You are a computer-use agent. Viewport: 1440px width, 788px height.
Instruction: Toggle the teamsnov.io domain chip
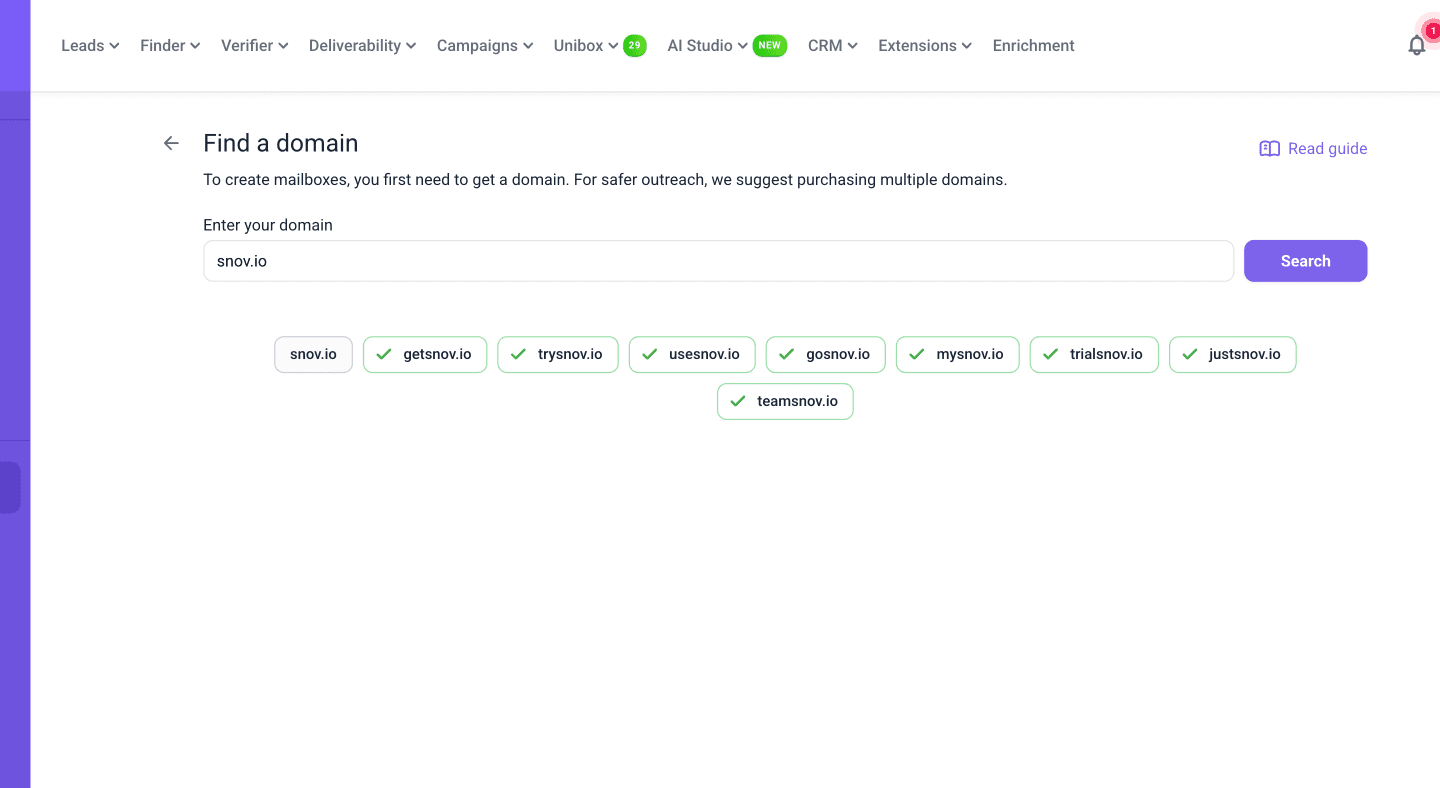pos(785,402)
